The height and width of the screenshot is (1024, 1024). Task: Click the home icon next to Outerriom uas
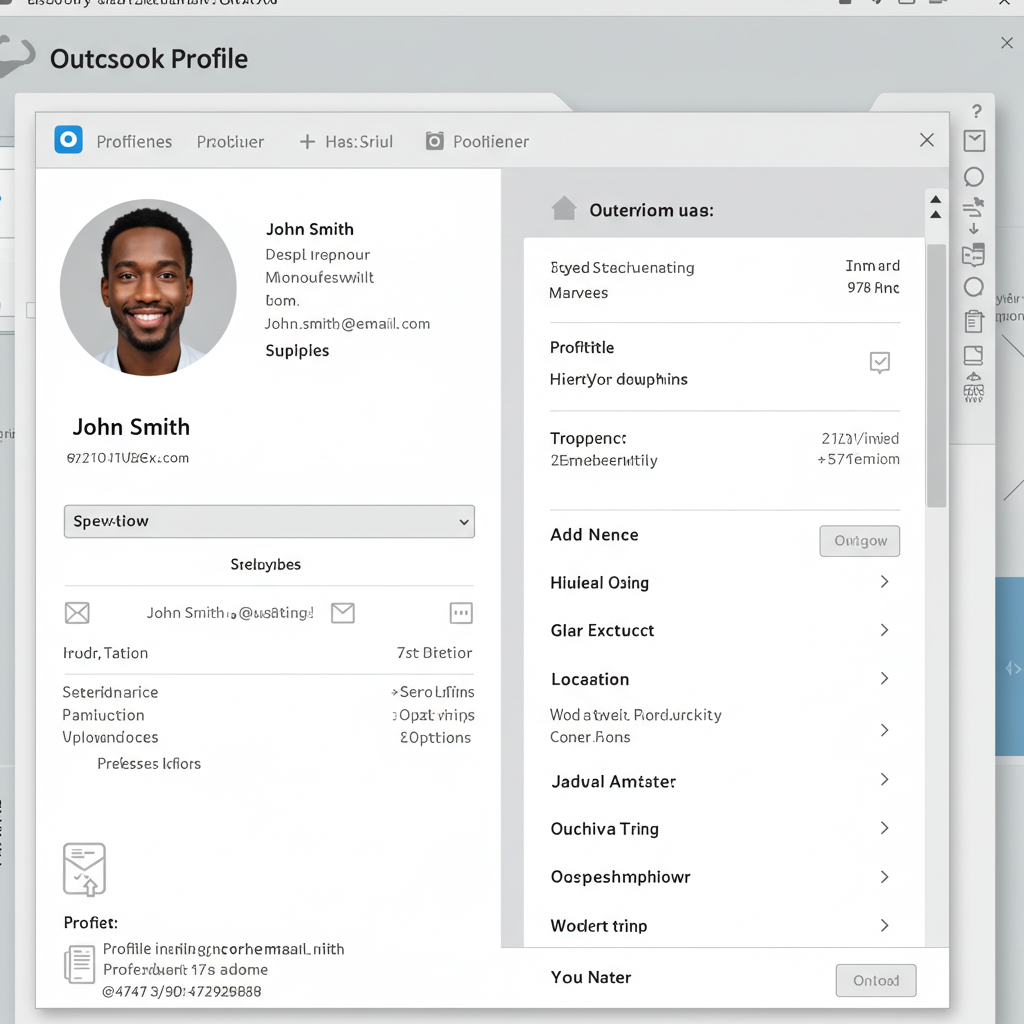click(x=564, y=209)
